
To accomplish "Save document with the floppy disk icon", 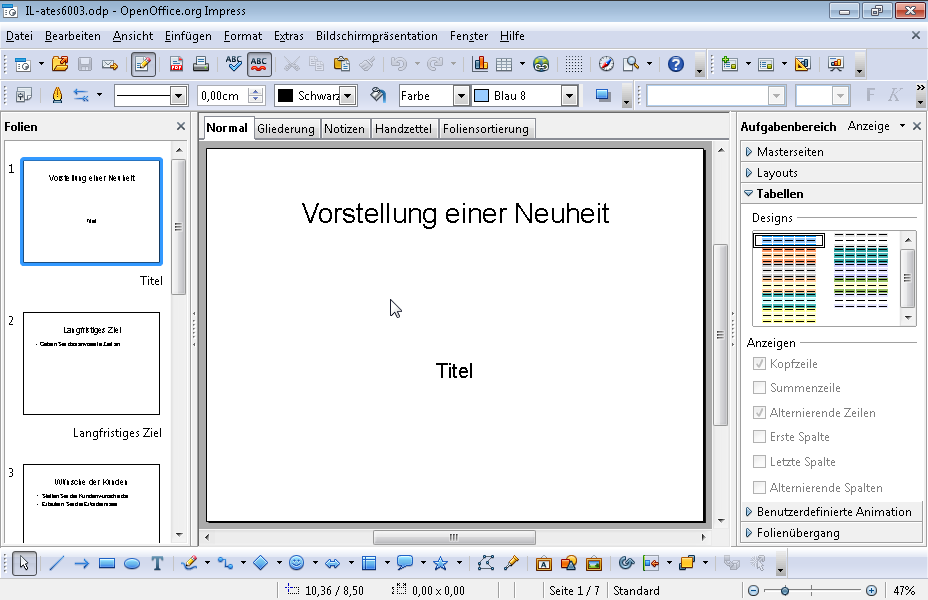I will click(x=85, y=64).
